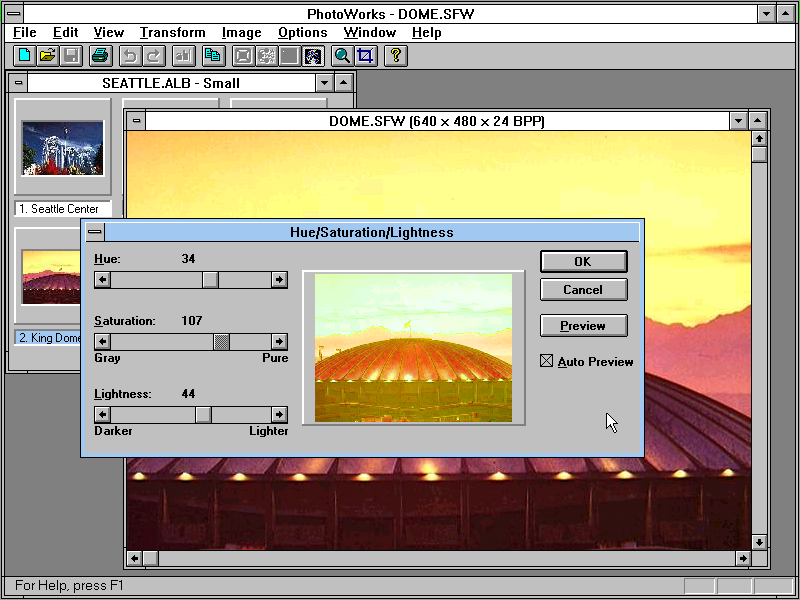
Task: Open the Help menu
Action: [x=427, y=33]
